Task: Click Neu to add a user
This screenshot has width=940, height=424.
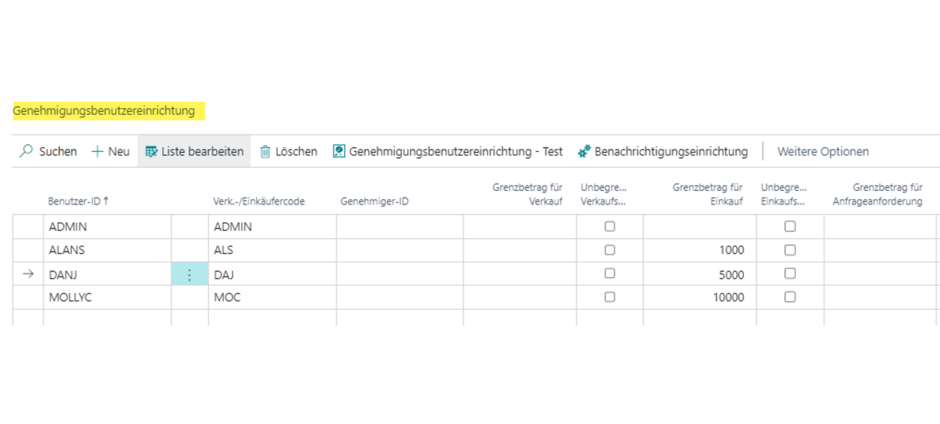Action: click(110, 152)
